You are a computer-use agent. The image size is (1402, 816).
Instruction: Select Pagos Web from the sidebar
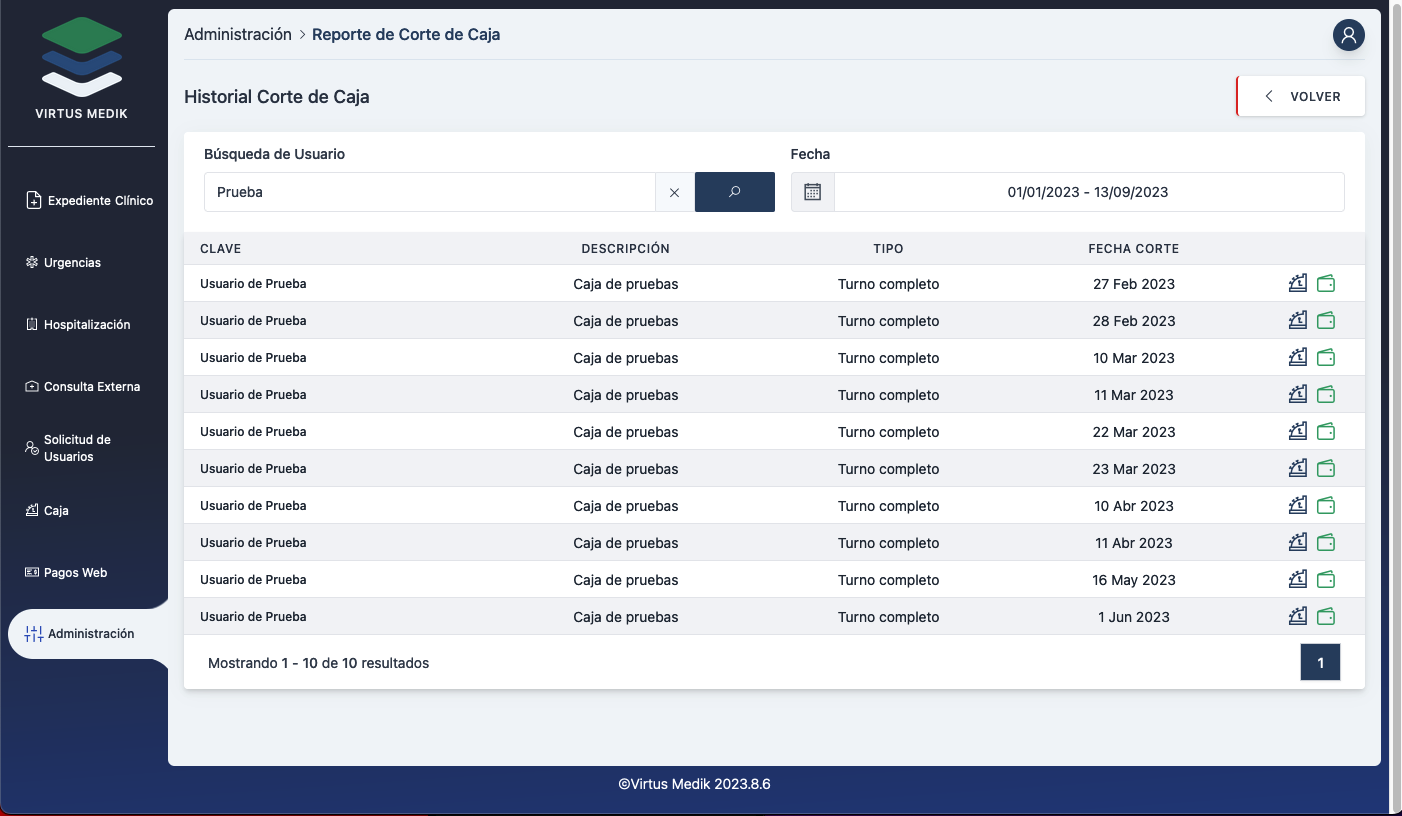pos(75,573)
